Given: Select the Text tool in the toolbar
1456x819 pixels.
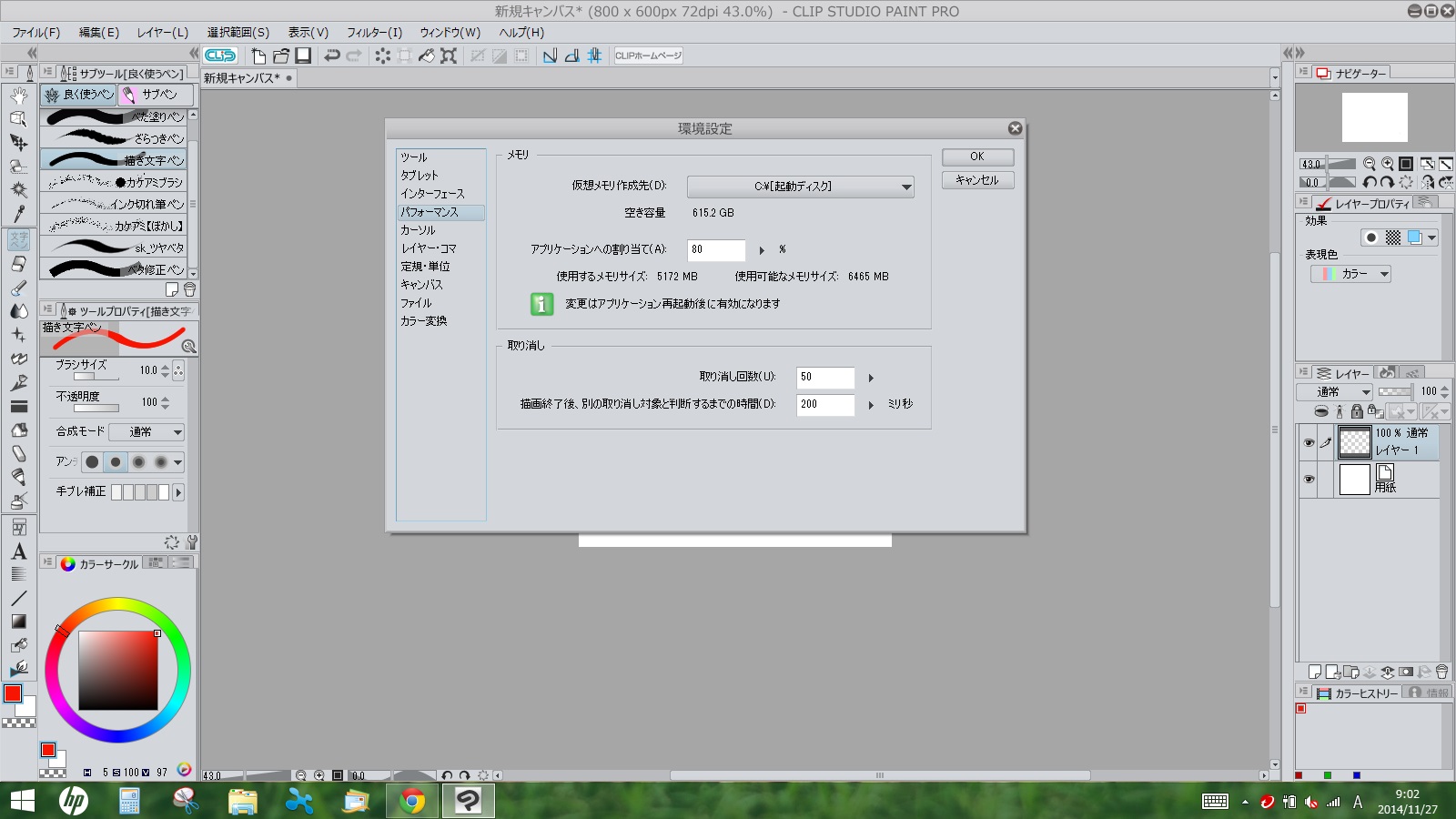Looking at the screenshot, I should [18, 551].
